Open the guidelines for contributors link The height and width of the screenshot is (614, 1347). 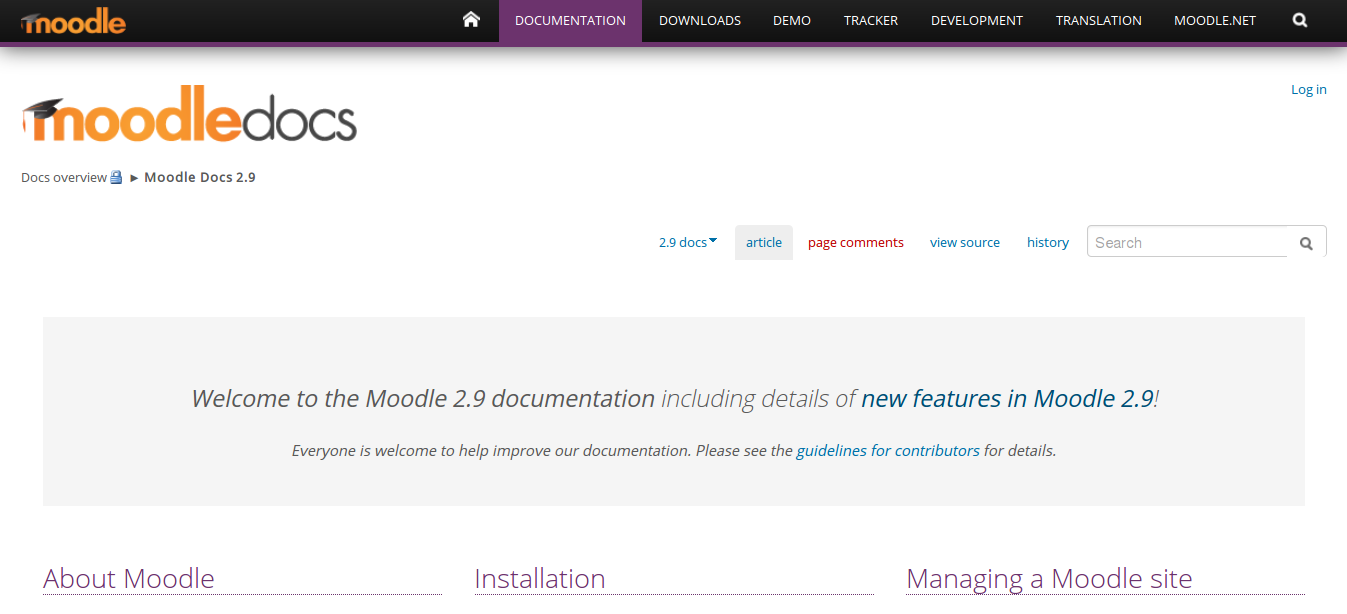[888, 450]
